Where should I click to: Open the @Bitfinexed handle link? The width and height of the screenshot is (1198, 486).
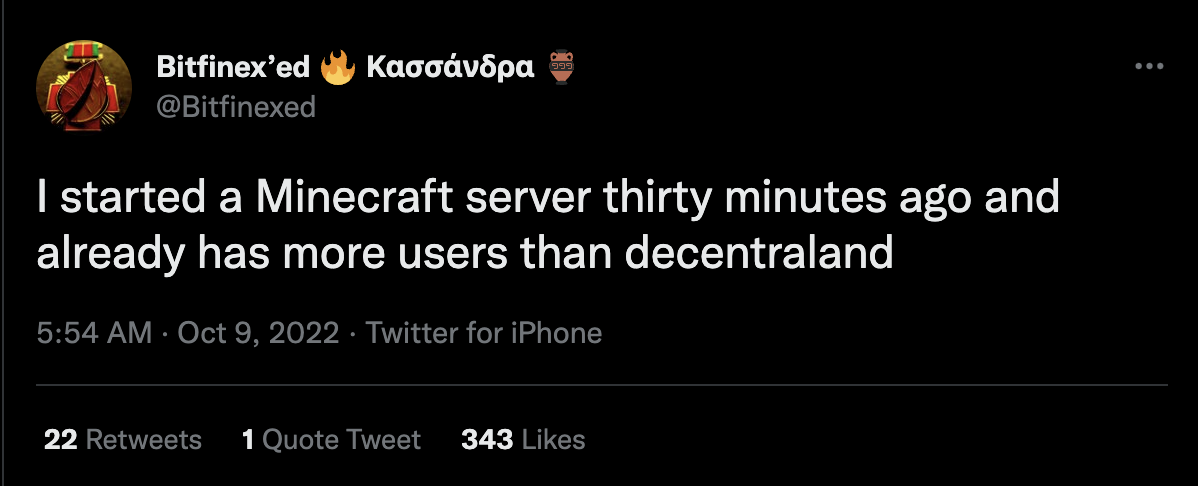point(236,106)
